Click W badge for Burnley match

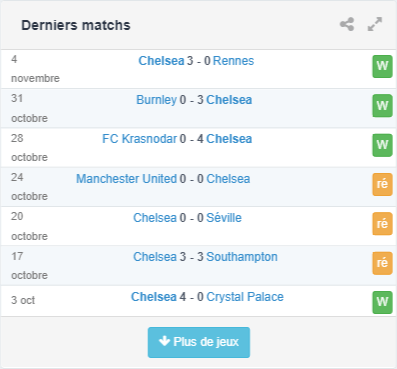(x=382, y=106)
